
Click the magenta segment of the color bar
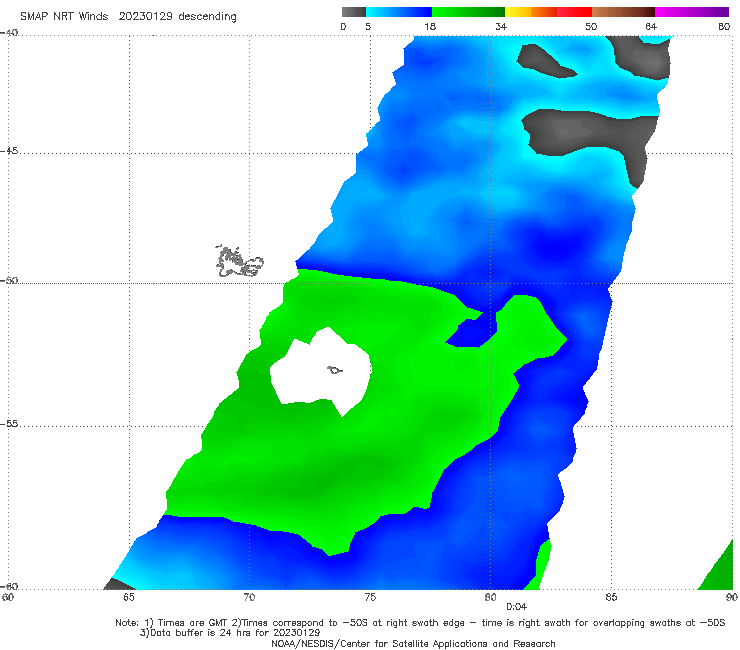(692, 12)
